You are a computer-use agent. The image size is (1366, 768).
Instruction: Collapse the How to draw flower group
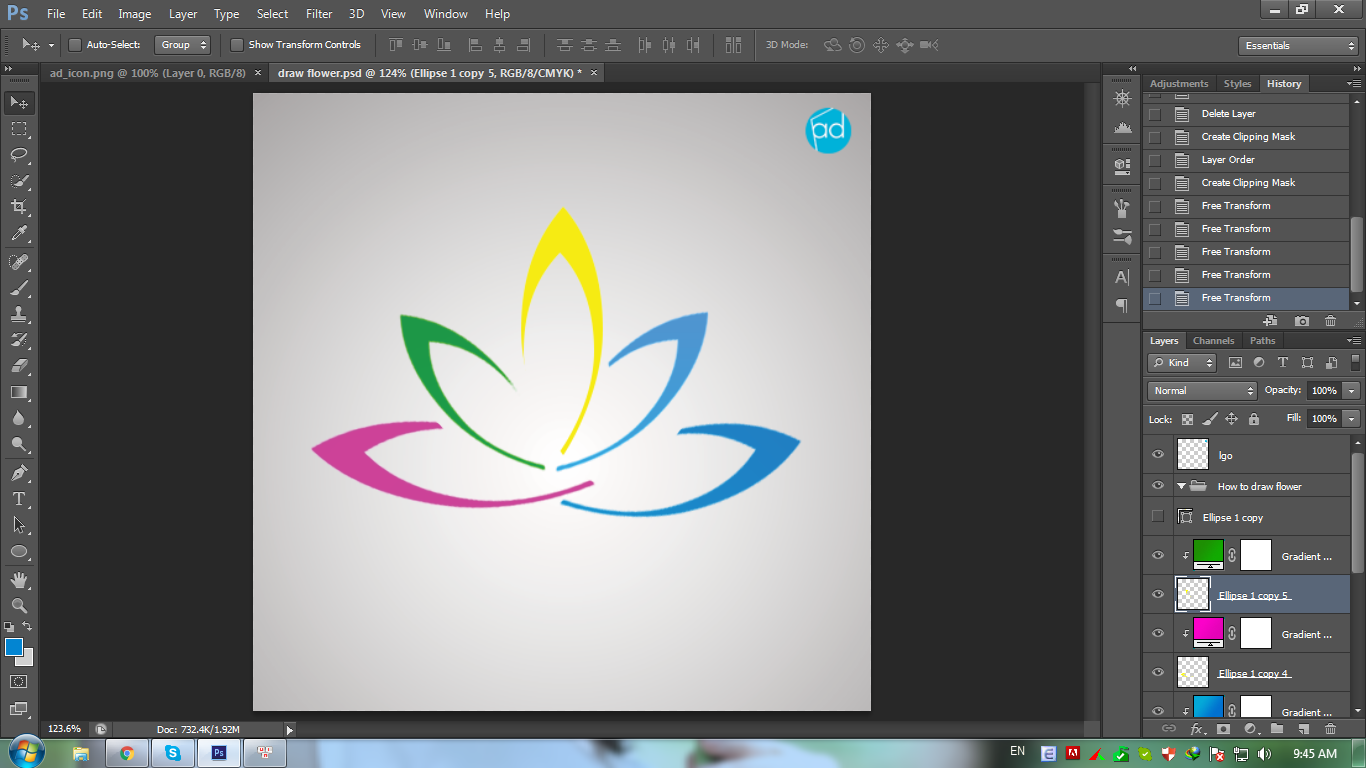[1180, 486]
